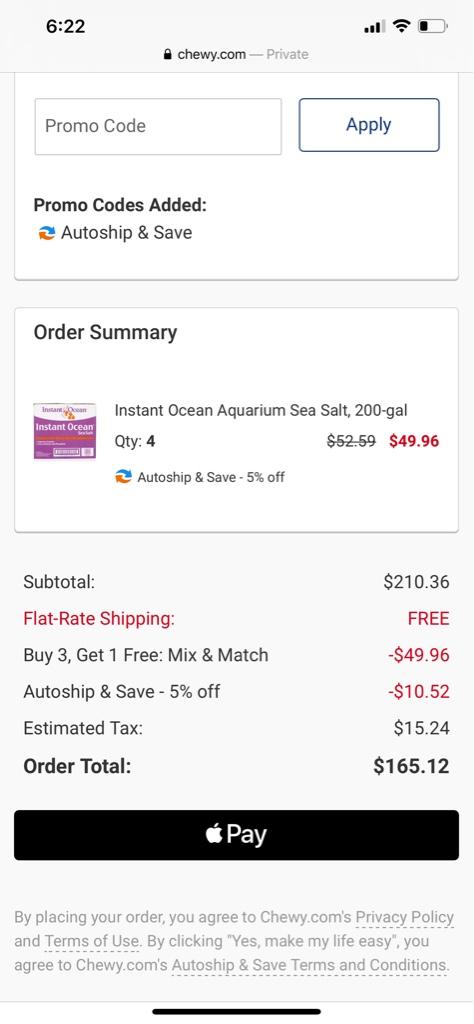Click the Apply promo code button

pyautogui.click(x=369, y=125)
